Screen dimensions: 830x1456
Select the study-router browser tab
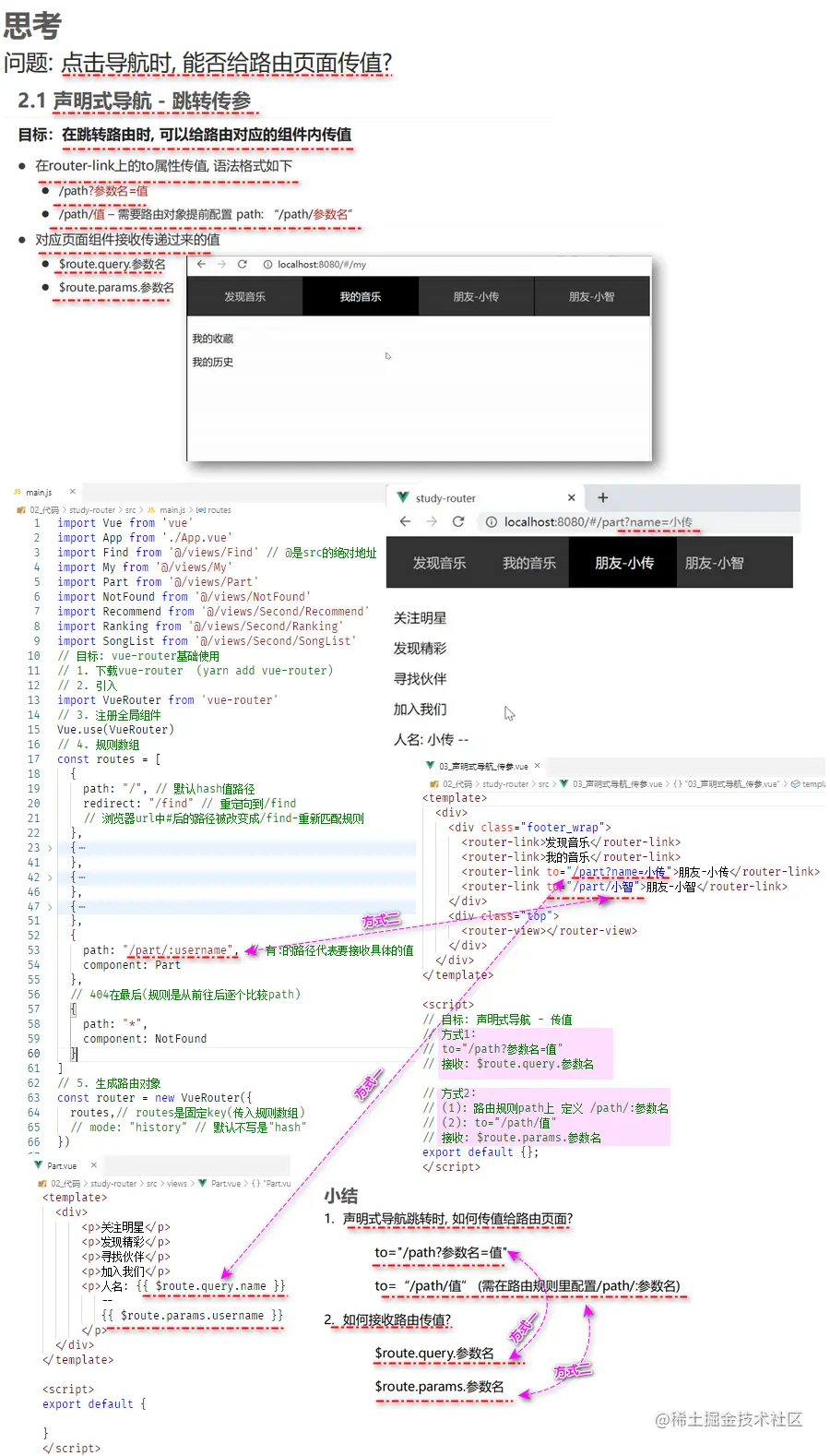coord(487,497)
